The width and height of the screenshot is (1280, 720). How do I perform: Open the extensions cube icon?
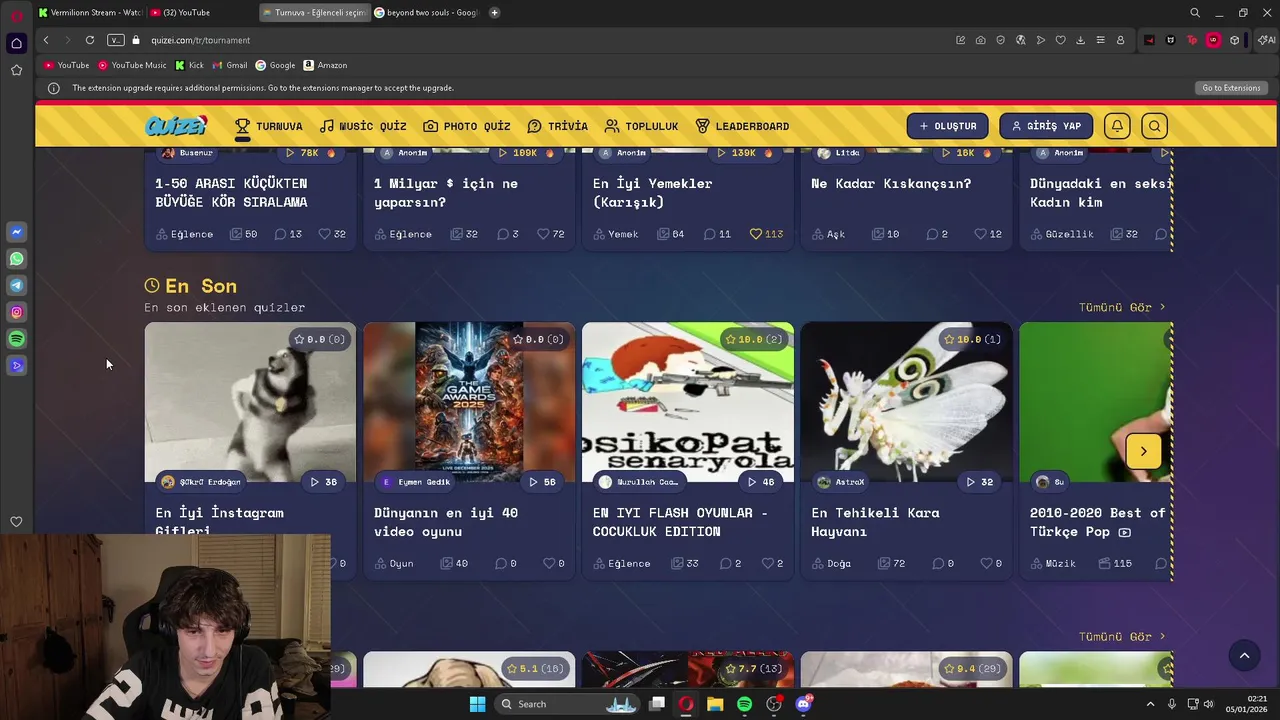point(1235,40)
